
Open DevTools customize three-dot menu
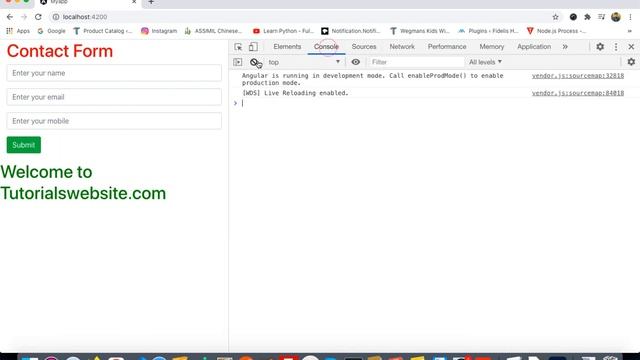click(x=616, y=47)
